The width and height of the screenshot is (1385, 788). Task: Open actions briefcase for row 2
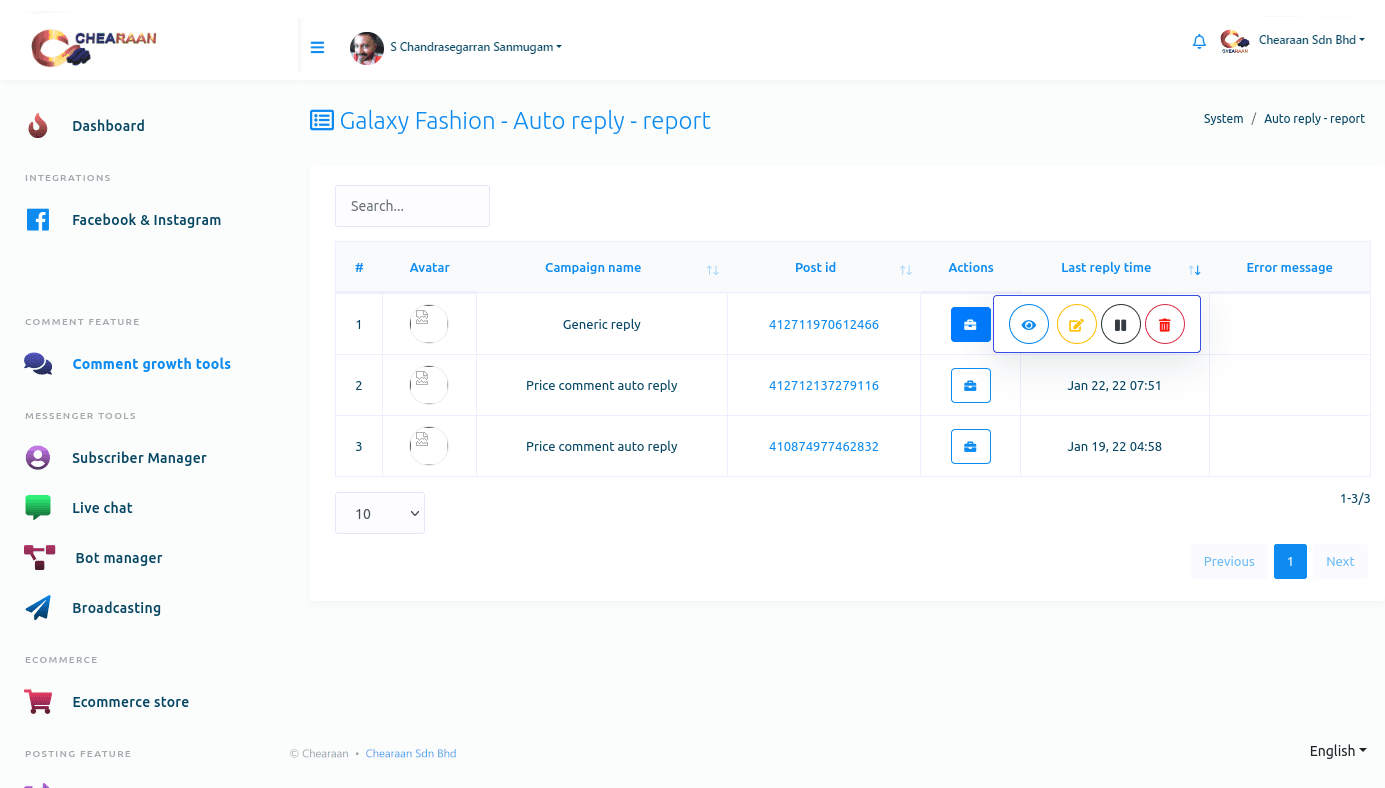click(x=970, y=386)
